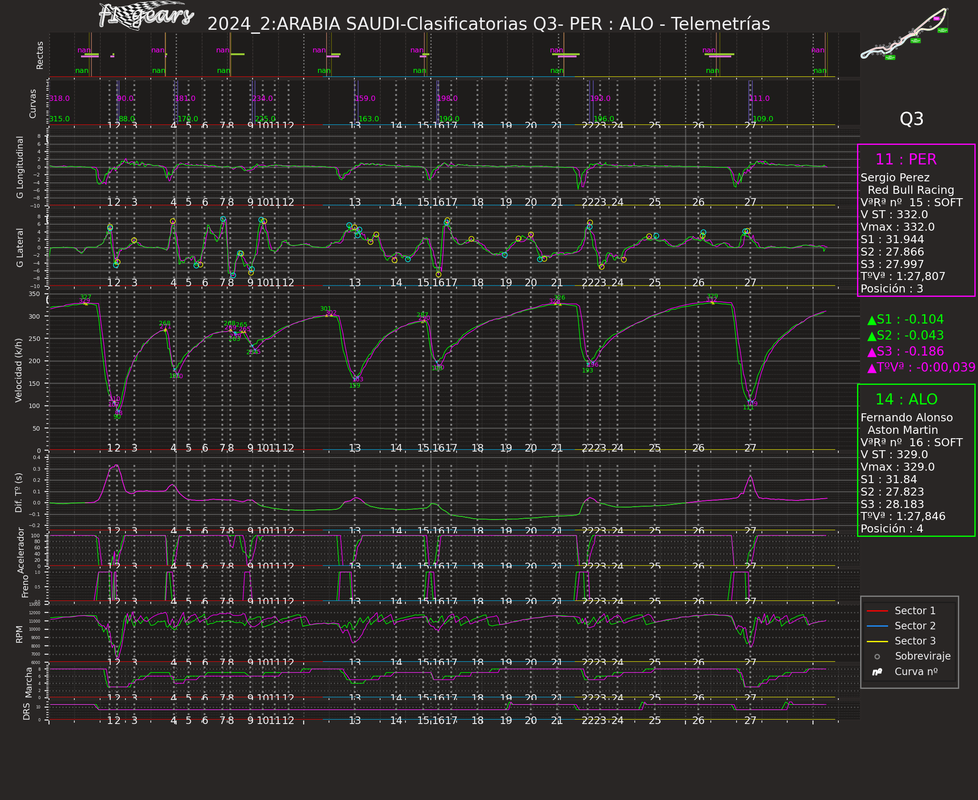Select the 233.0 value in Curvas row
This screenshot has height=800, width=978.
[x=262, y=99]
